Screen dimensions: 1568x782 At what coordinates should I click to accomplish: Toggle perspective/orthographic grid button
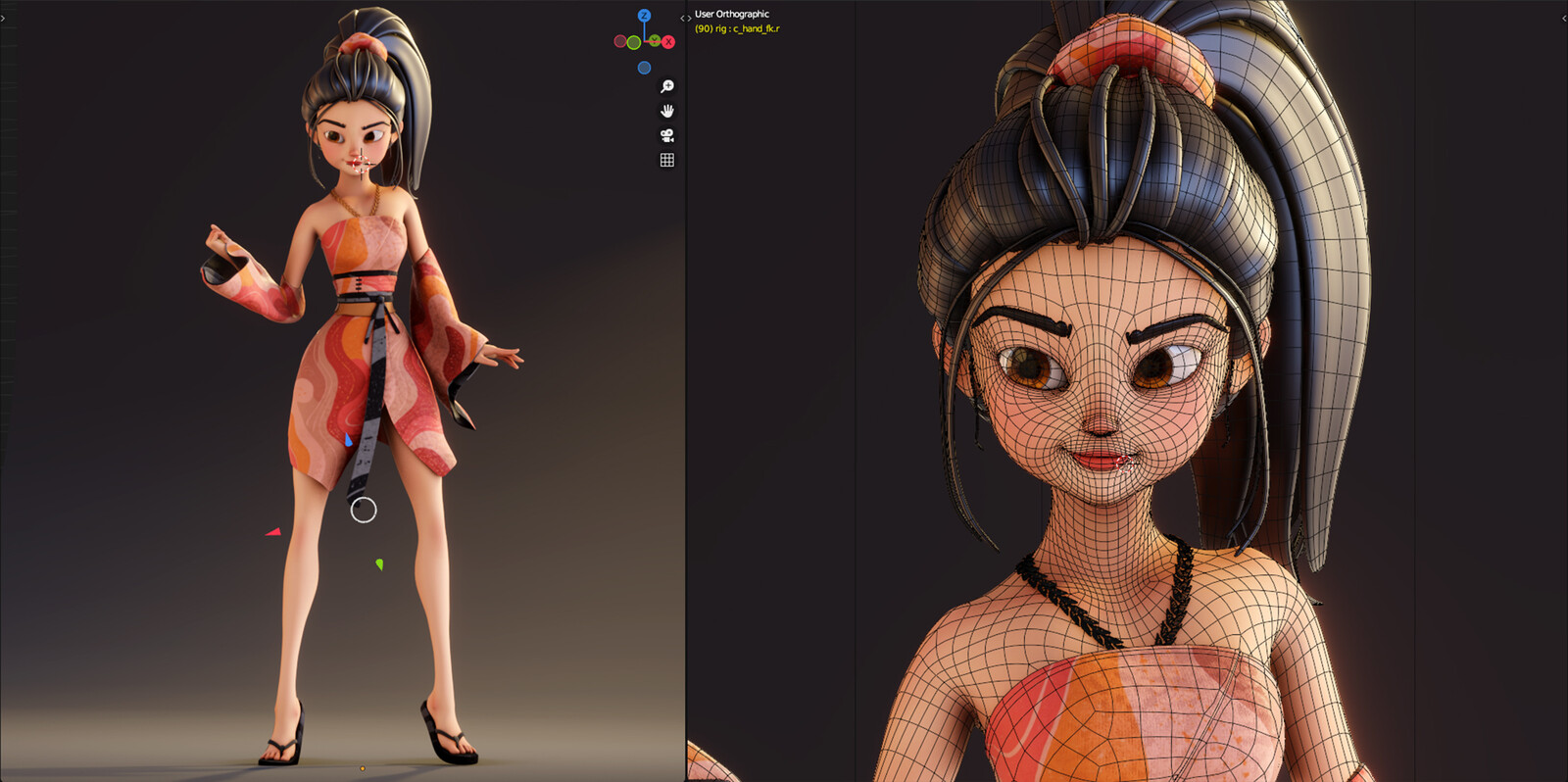click(x=667, y=160)
